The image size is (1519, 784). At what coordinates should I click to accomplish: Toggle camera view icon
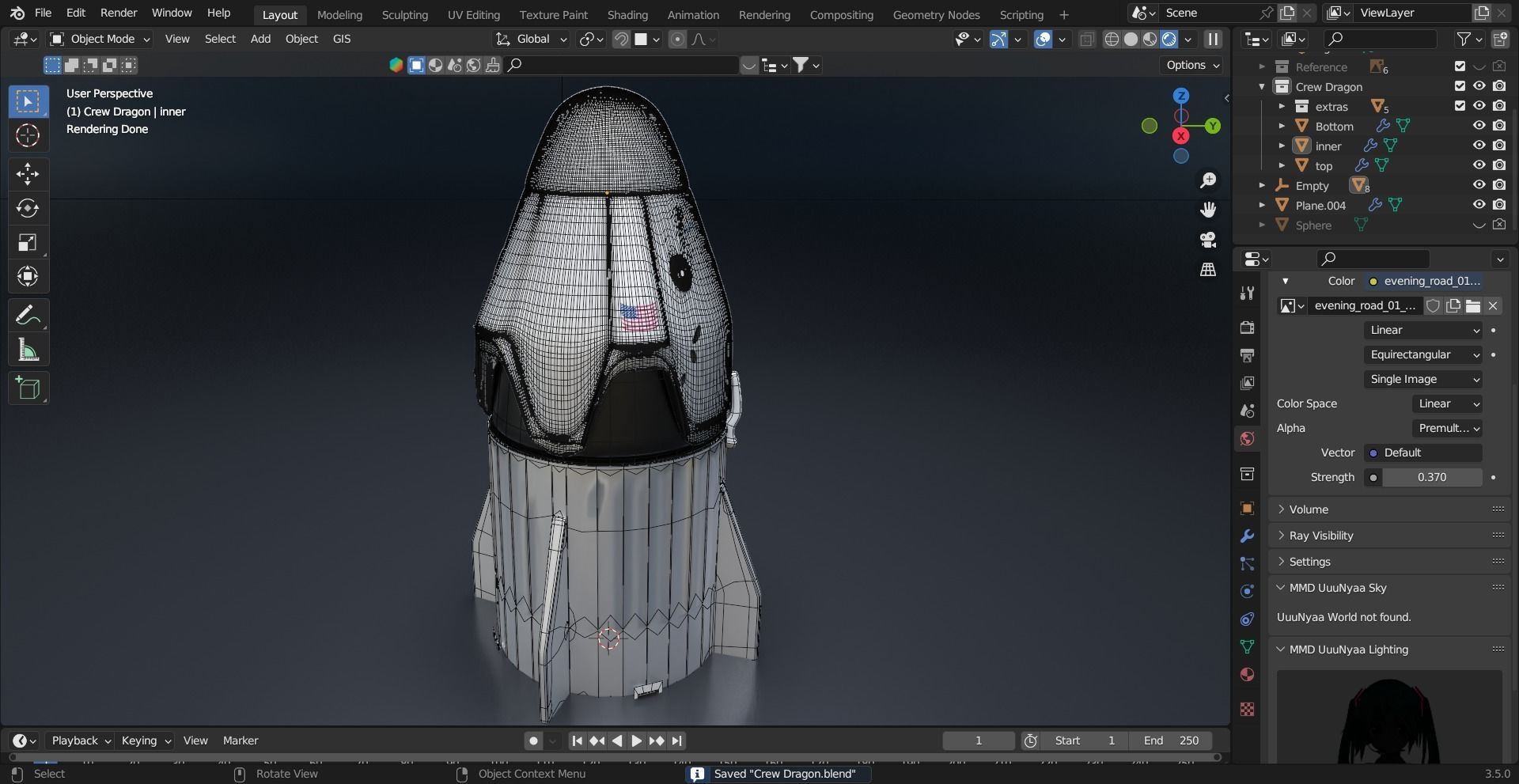pyautogui.click(x=1208, y=240)
